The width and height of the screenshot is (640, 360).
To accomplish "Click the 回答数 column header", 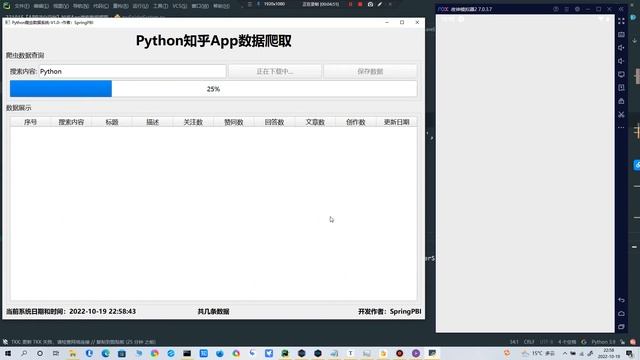I will point(274,122).
